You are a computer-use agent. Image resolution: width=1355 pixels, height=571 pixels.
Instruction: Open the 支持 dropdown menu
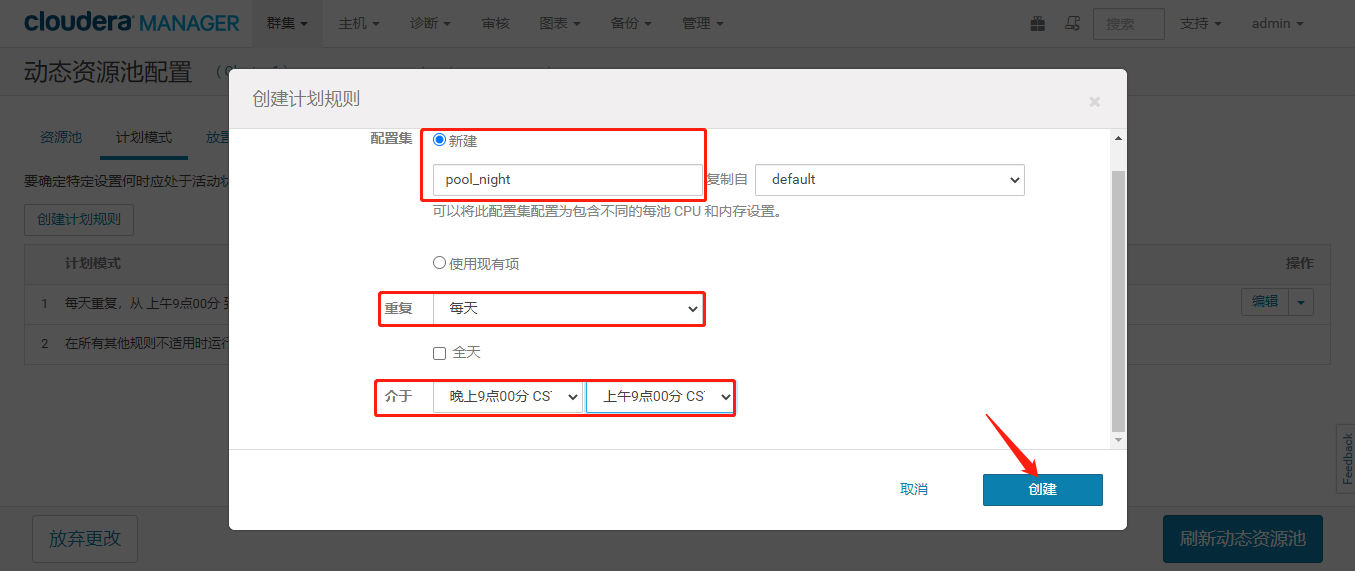(x=1201, y=23)
